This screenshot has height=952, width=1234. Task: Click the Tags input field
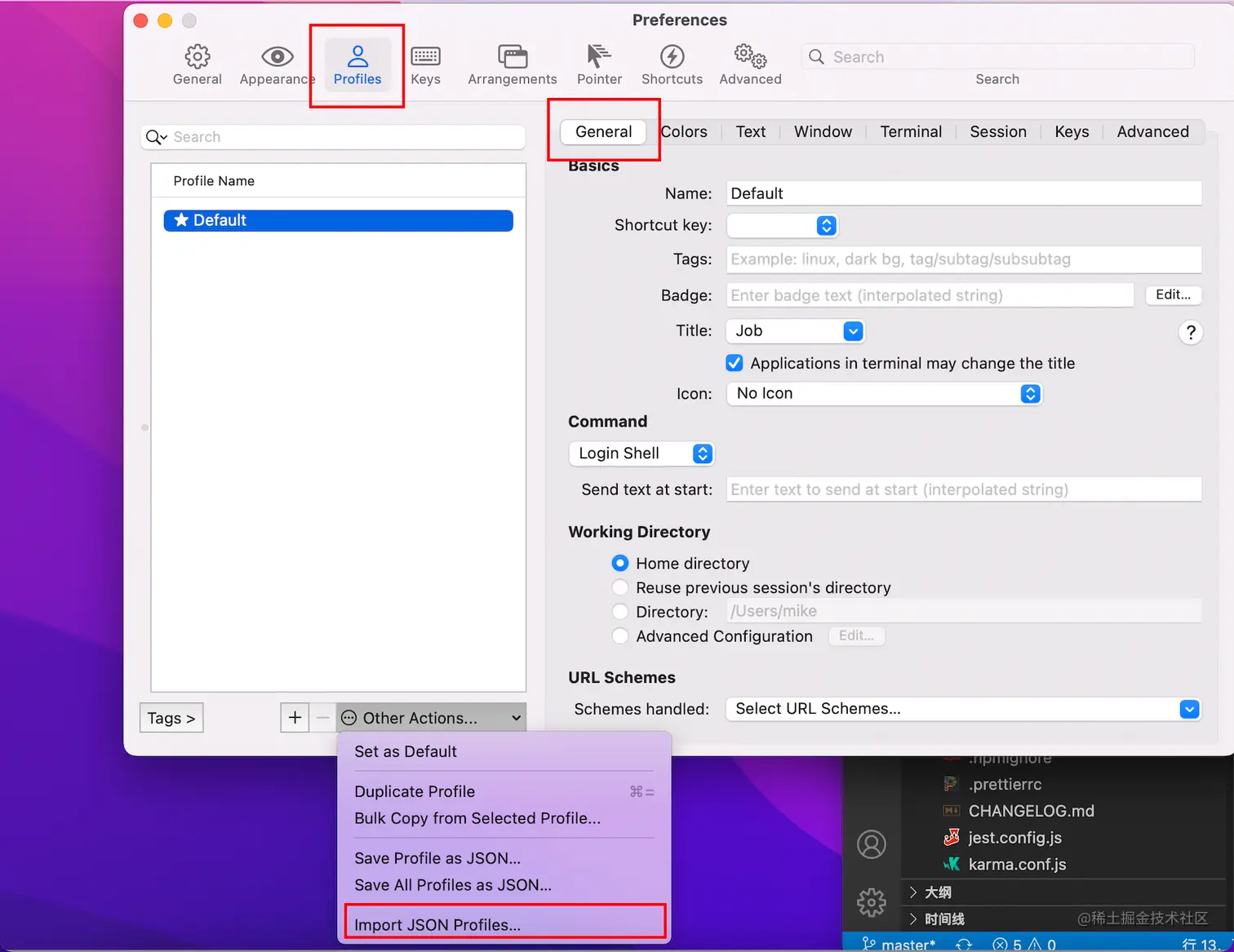(964, 259)
